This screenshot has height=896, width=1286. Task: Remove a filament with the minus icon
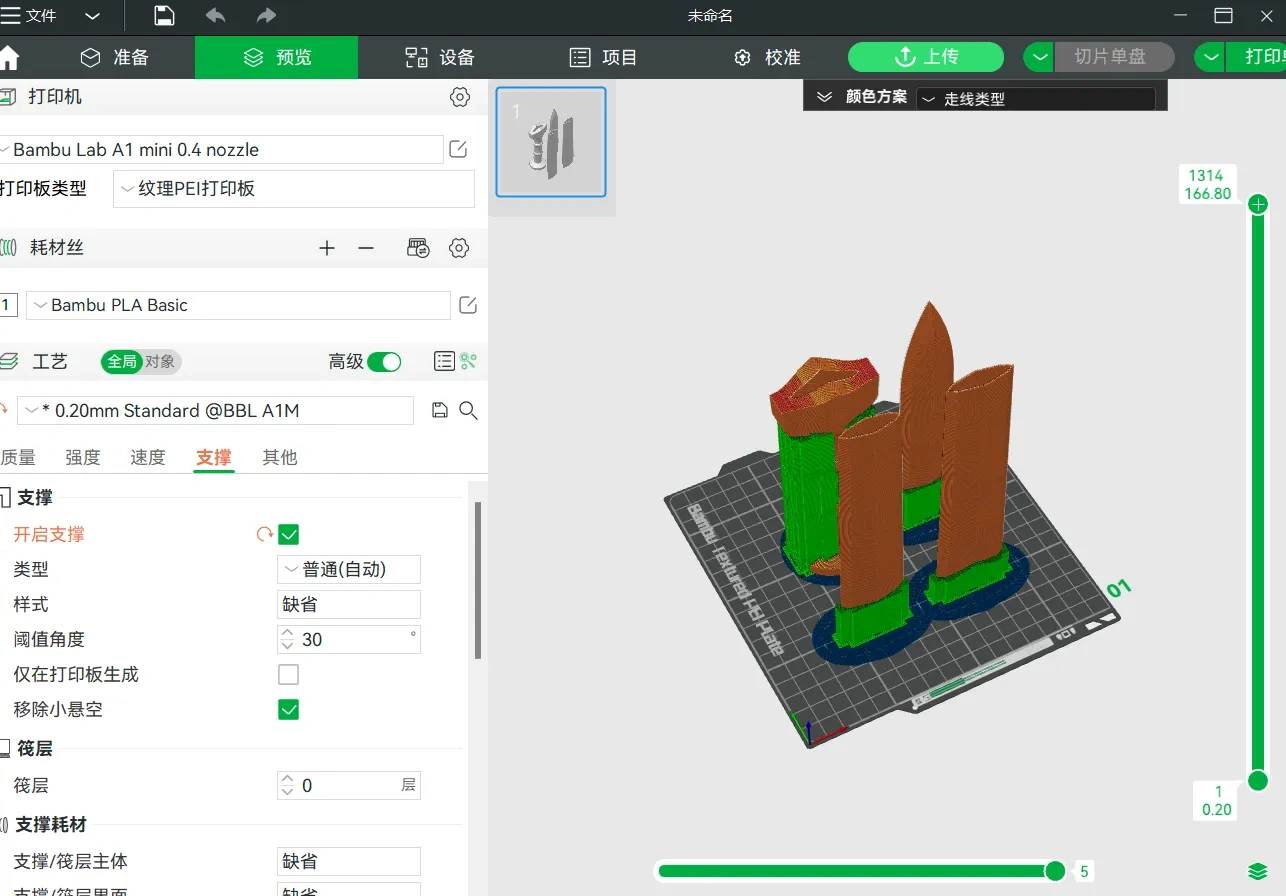[x=366, y=248]
